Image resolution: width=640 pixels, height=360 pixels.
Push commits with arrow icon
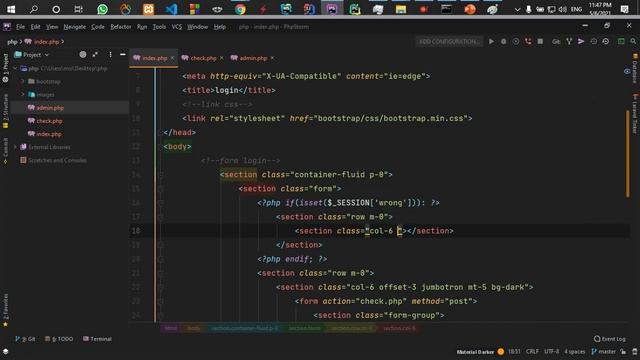581,42
